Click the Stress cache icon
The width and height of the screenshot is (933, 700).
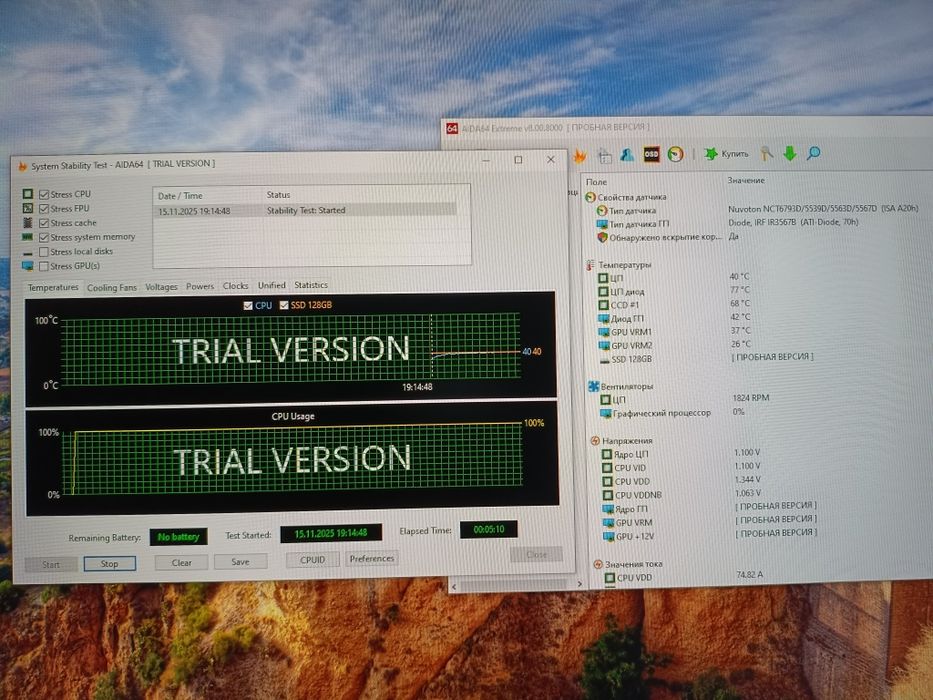pyautogui.click(x=27, y=223)
